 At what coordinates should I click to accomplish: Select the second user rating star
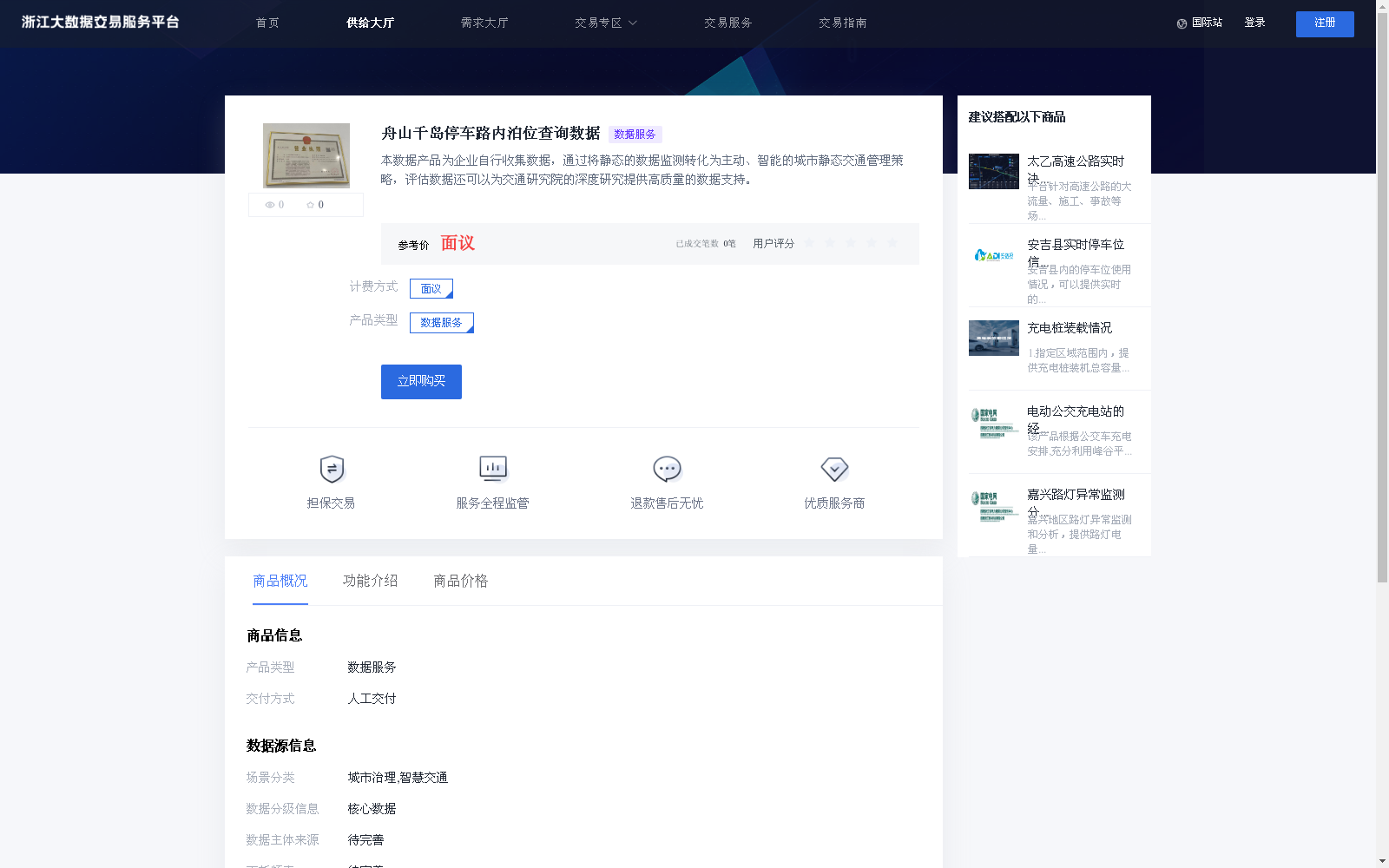[x=830, y=243]
